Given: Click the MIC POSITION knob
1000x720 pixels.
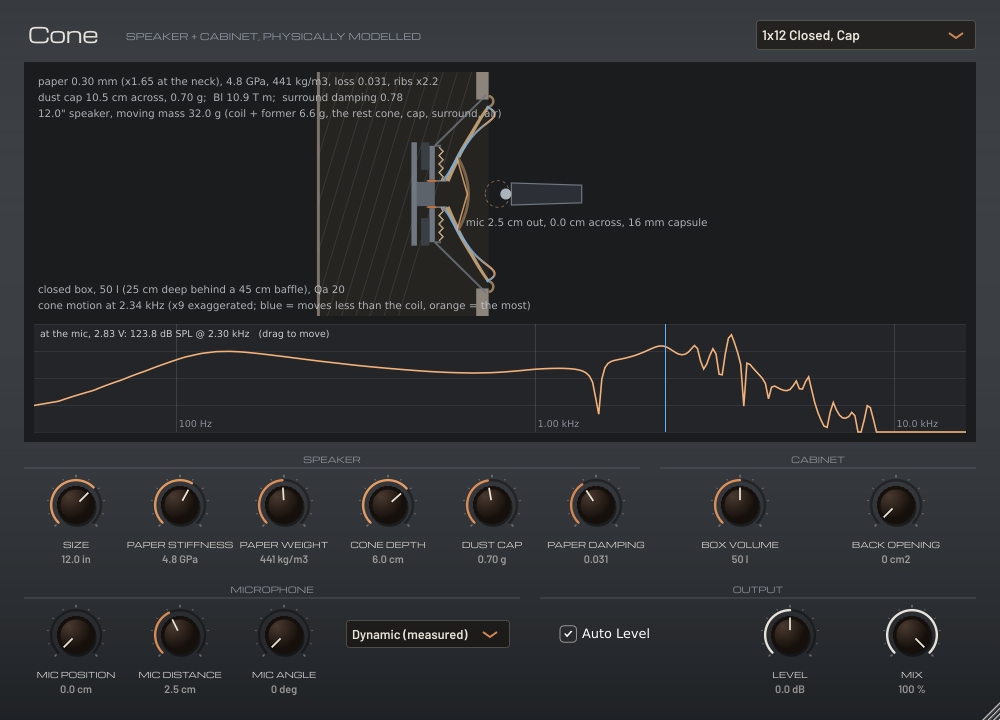Looking at the screenshot, I should [76, 635].
